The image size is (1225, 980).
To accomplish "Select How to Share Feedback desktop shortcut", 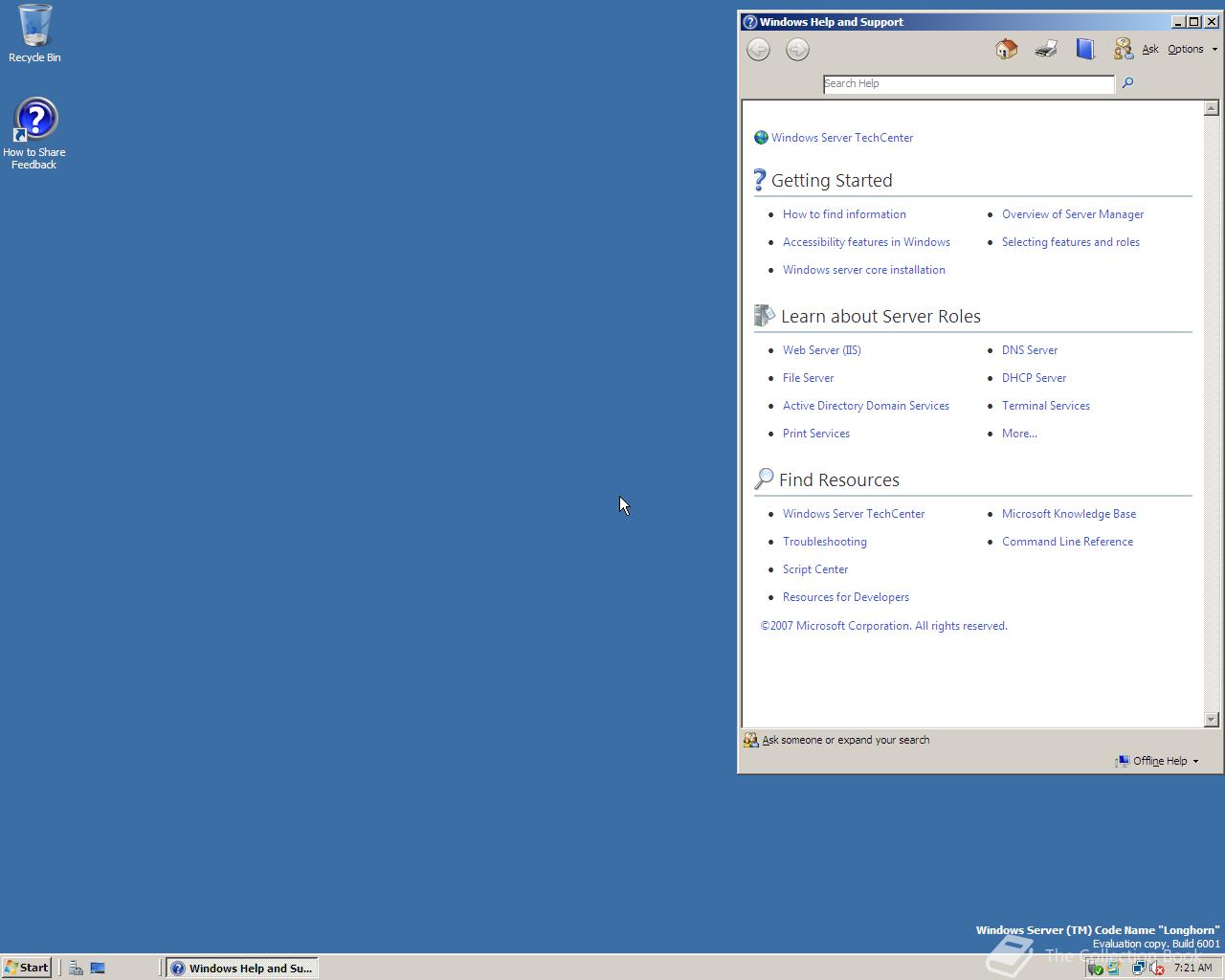I will [34, 134].
